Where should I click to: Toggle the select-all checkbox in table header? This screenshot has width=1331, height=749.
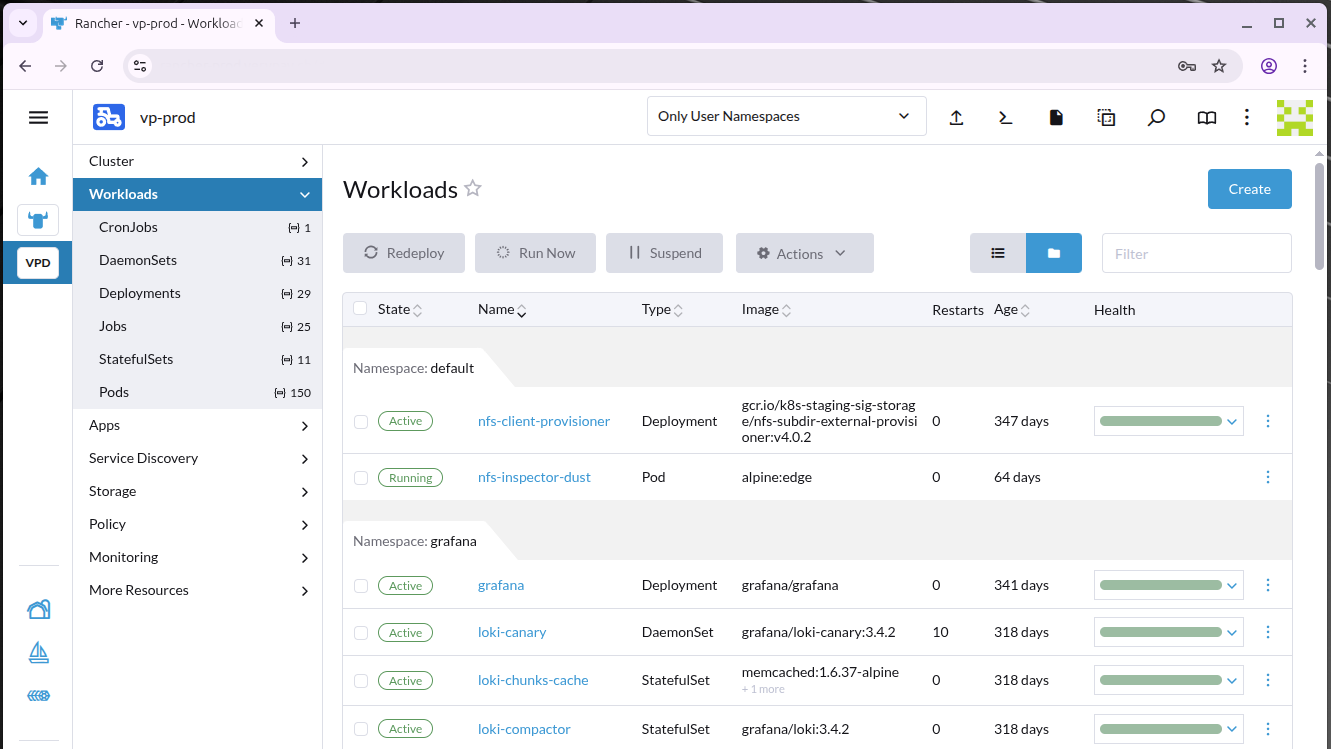361,309
